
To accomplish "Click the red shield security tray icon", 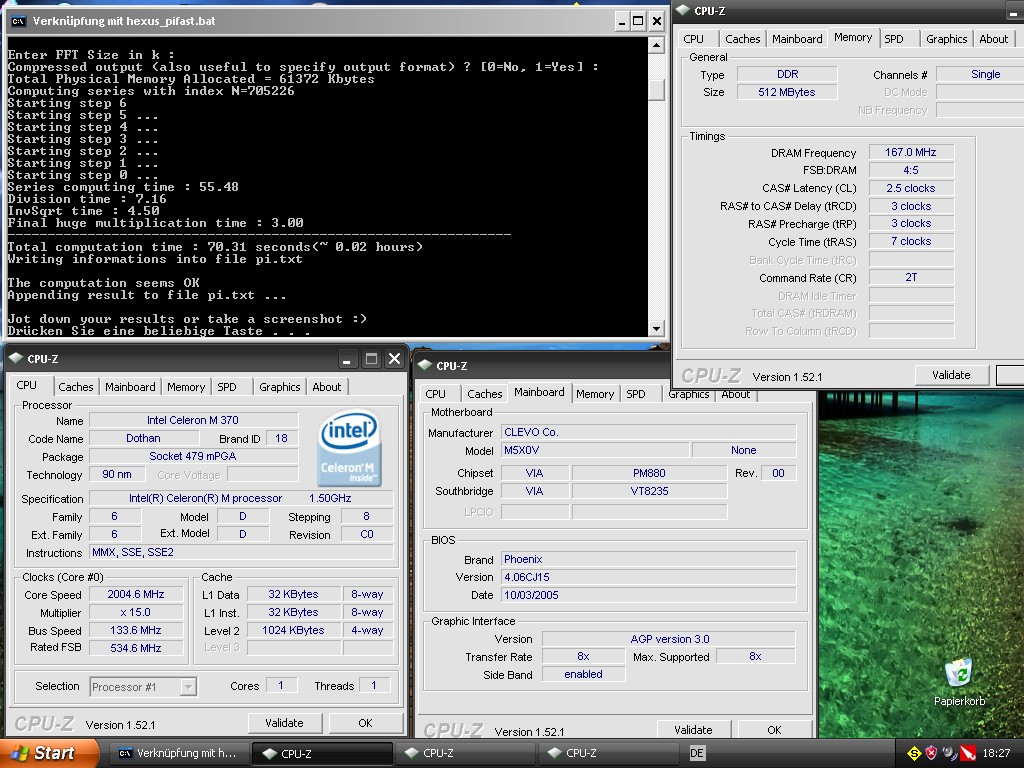I will click(x=931, y=754).
